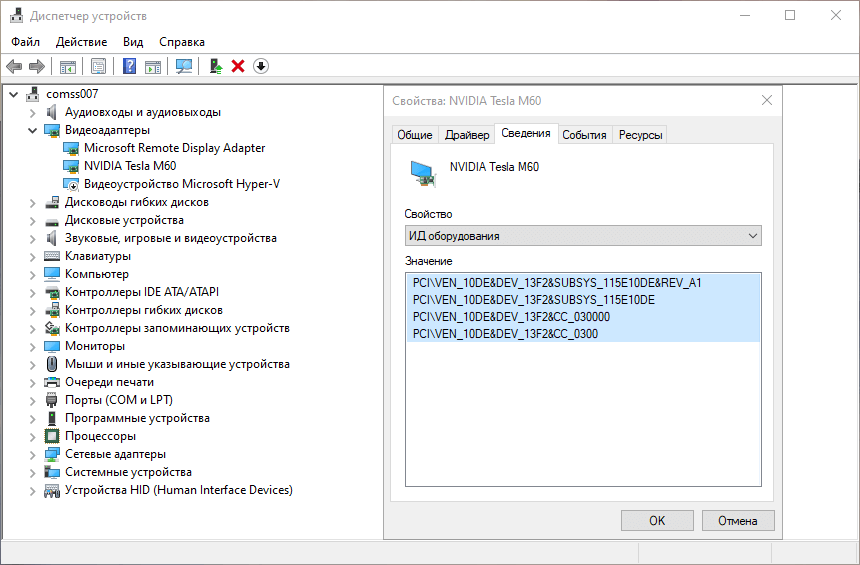Viewport: 860px width, 565px height.
Task: Collapse the comss007 root node
Action: pos(14,95)
